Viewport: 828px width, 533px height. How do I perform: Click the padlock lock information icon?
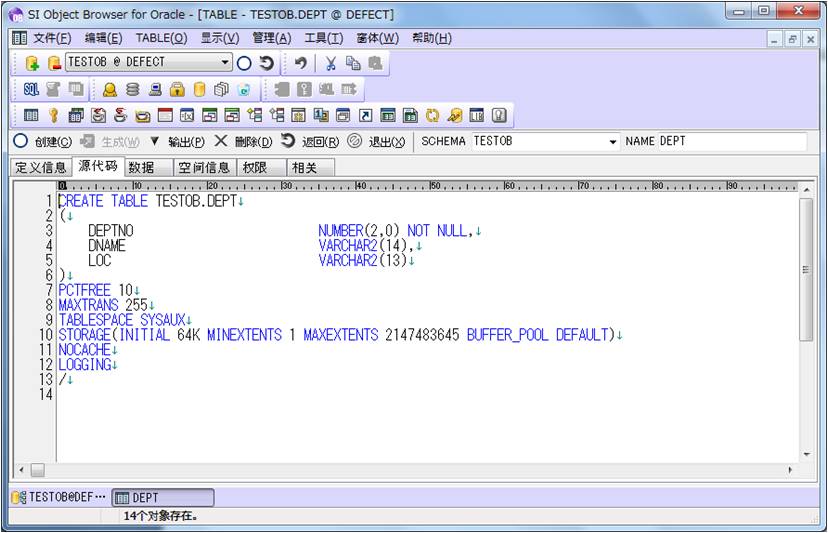pyautogui.click(x=177, y=89)
